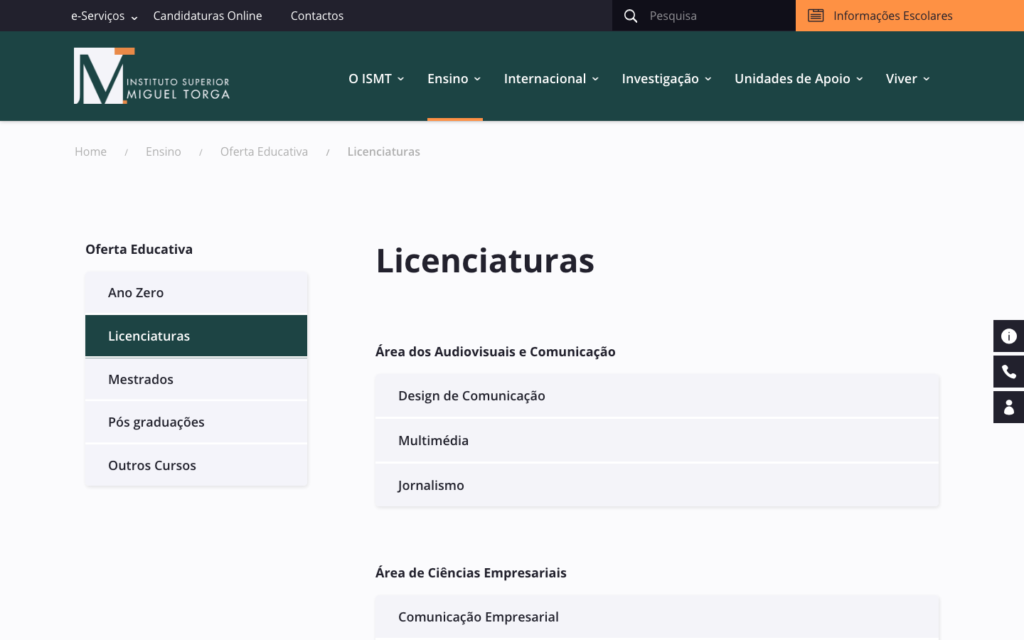Click the floating phone icon button

(1008, 372)
